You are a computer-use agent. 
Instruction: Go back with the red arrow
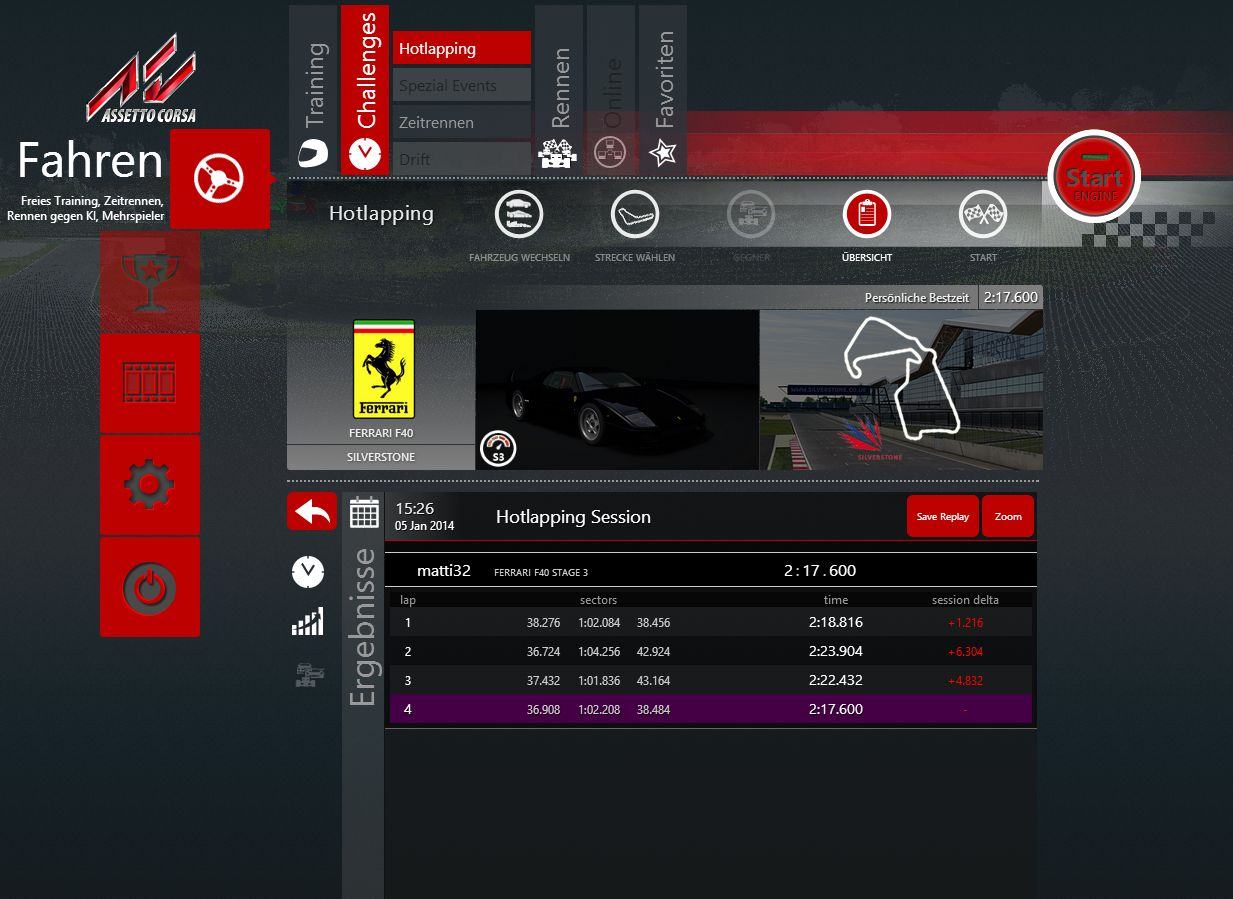[312, 512]
